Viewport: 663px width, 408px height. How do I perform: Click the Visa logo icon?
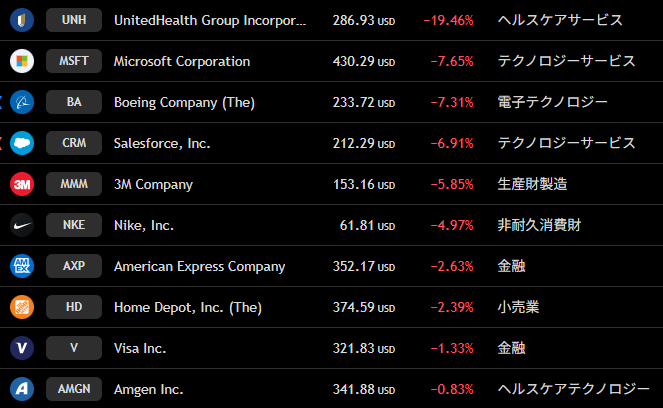click(x=22, y=348)
